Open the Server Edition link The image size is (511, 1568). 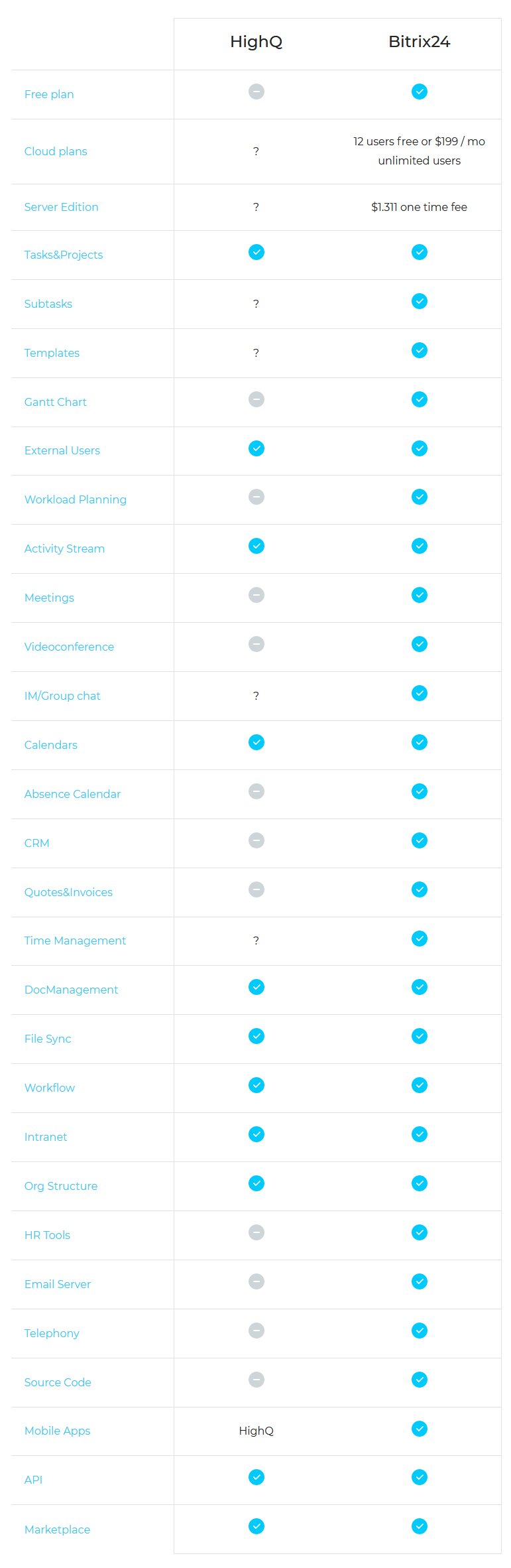(x=62, y=207)
